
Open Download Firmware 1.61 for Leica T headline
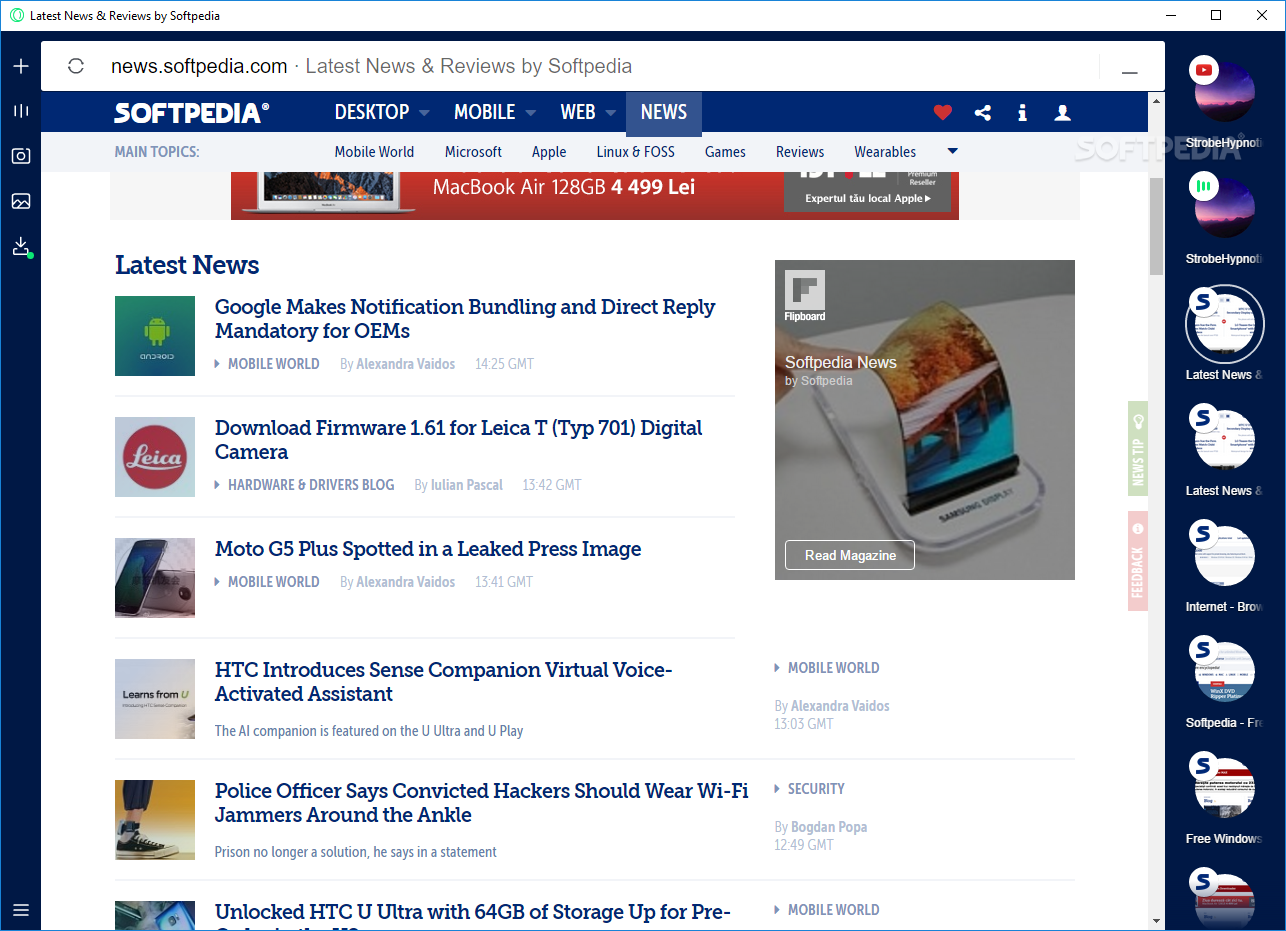click(x=458, y=440)
